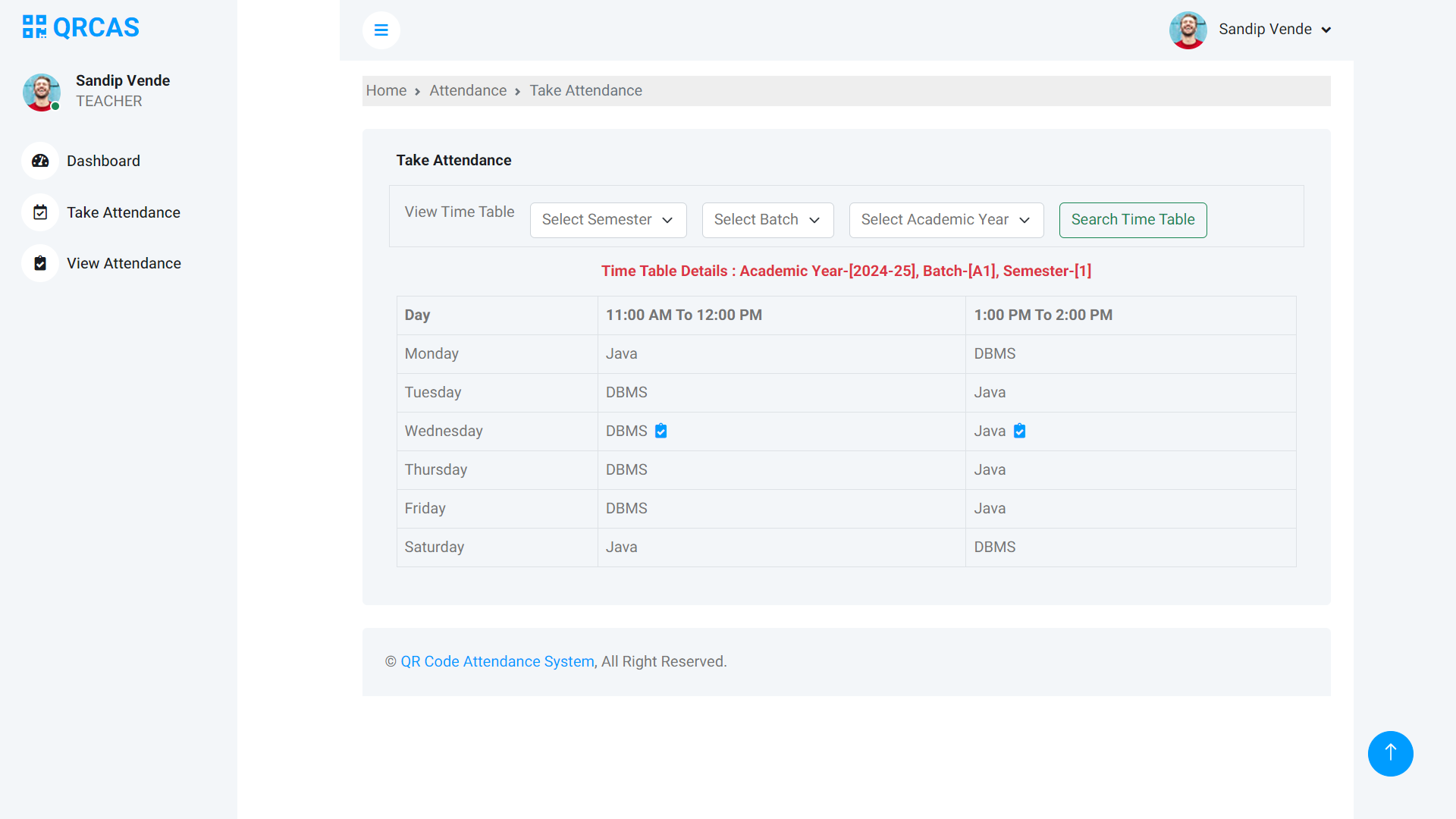Open the hamburger sidebar toggle
Viewport: 1456px width, 819px height.
pos(381,30)
